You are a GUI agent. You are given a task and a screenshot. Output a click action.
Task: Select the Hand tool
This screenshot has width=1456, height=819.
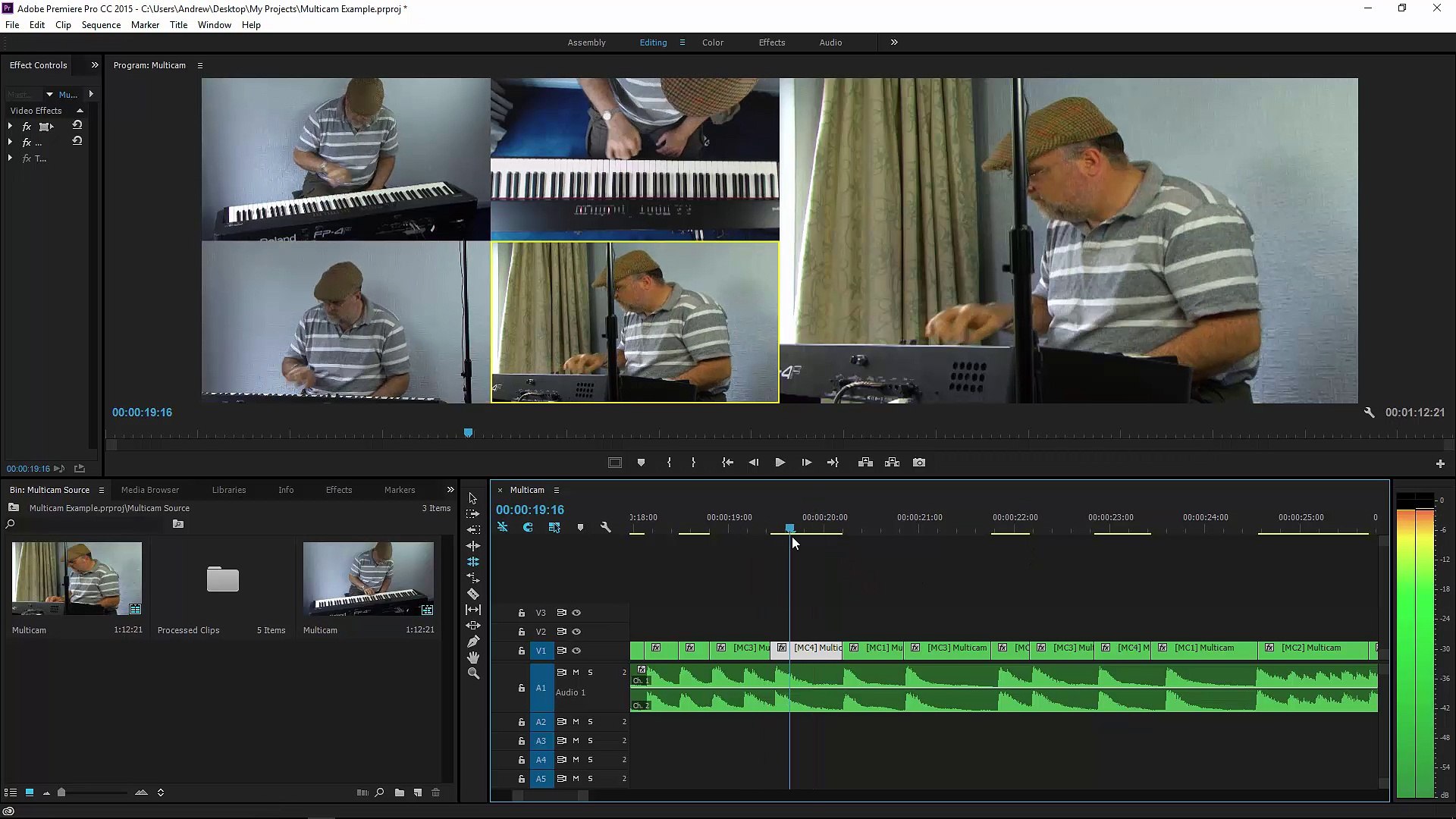tap(472, 657)
